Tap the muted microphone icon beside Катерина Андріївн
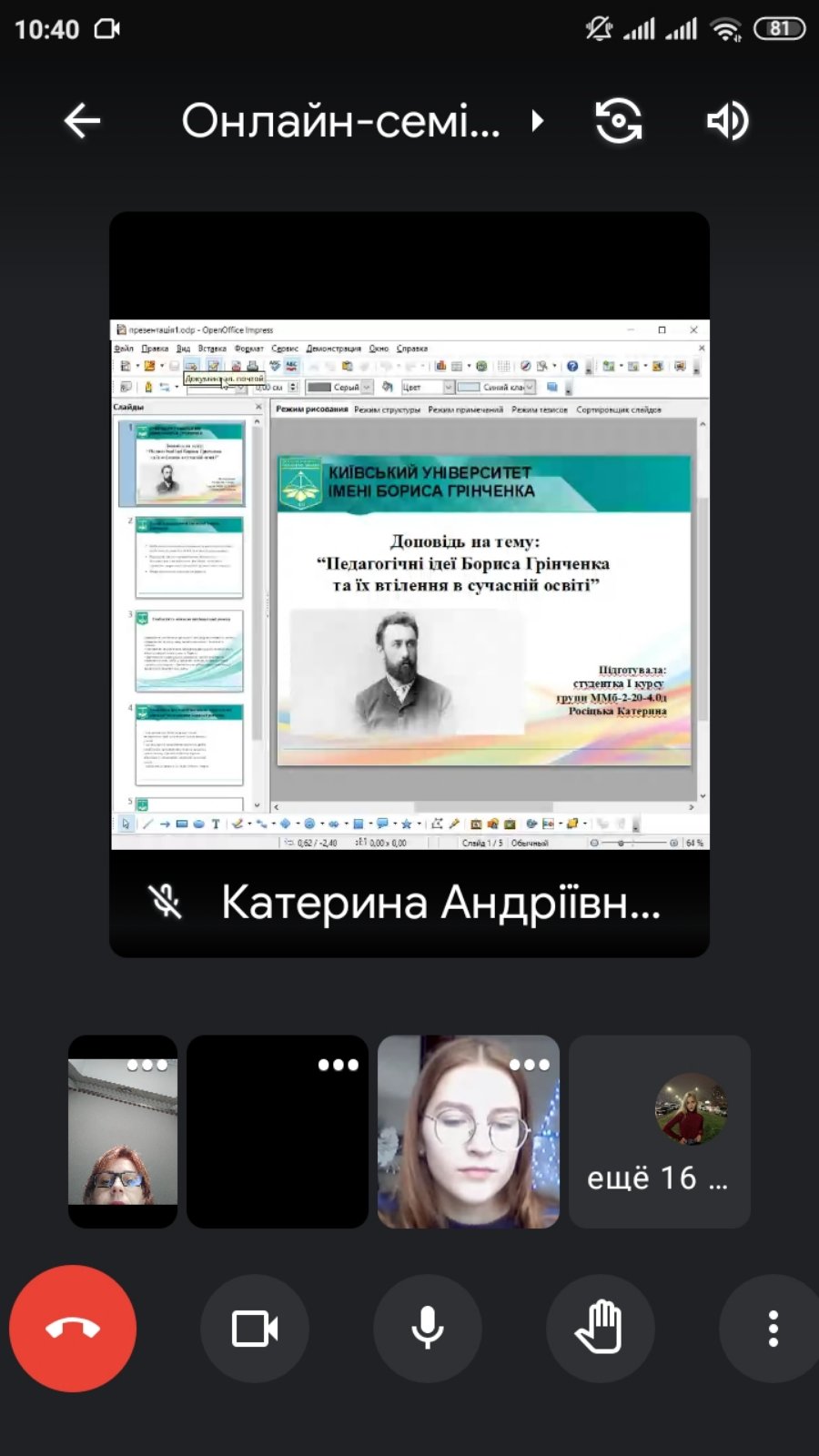This screenshot has width=819, height=1456. pos(165,902)
